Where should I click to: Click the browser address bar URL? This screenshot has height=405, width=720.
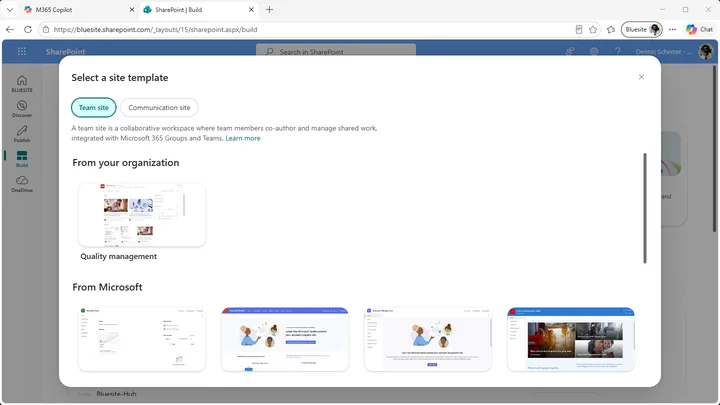155,29
